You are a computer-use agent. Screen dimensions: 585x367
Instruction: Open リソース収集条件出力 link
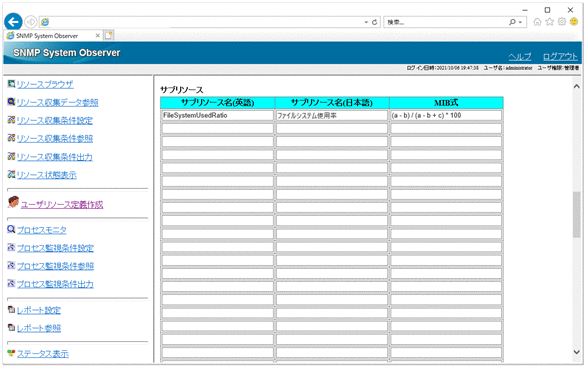pyautogui.click(x=54, y=157)
